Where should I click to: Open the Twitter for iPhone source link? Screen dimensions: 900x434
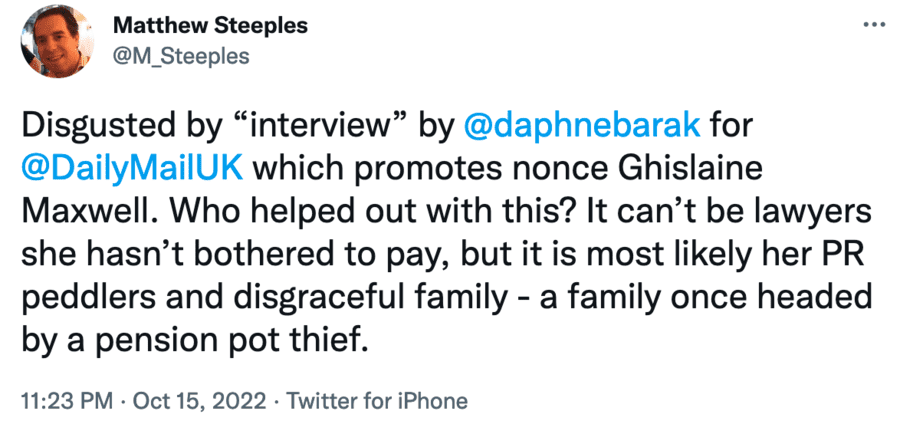(x=377, y=401)
